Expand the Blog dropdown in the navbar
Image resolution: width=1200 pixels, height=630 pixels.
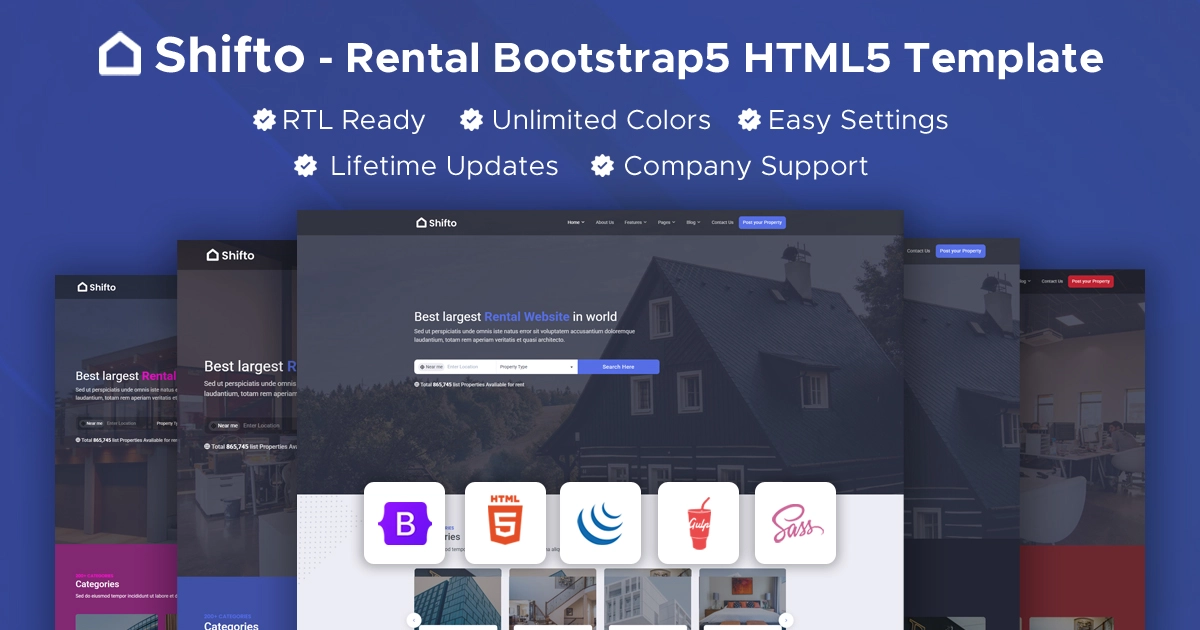coord(693,222)
